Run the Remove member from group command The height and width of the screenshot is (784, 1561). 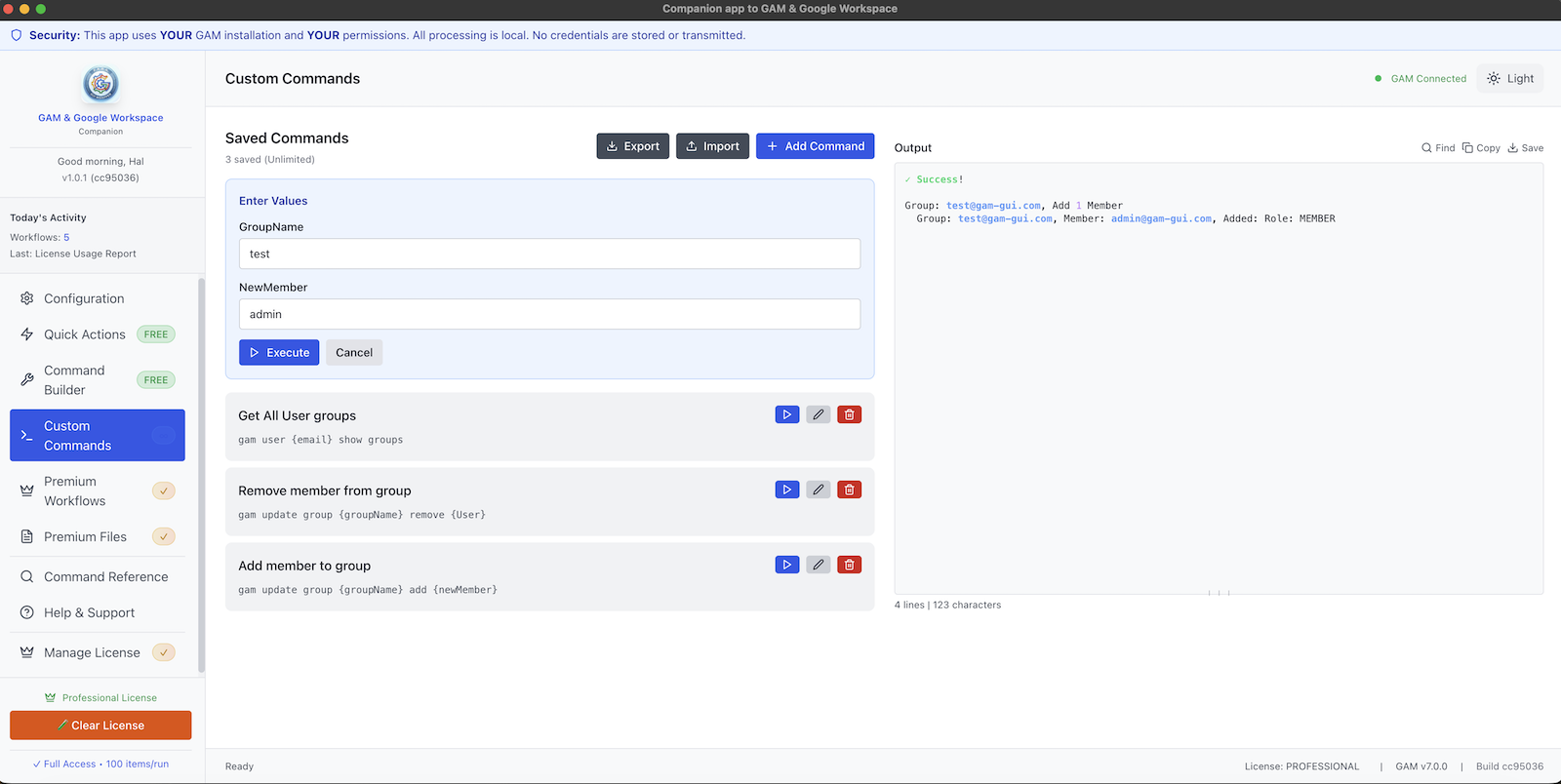click(787, 490)
